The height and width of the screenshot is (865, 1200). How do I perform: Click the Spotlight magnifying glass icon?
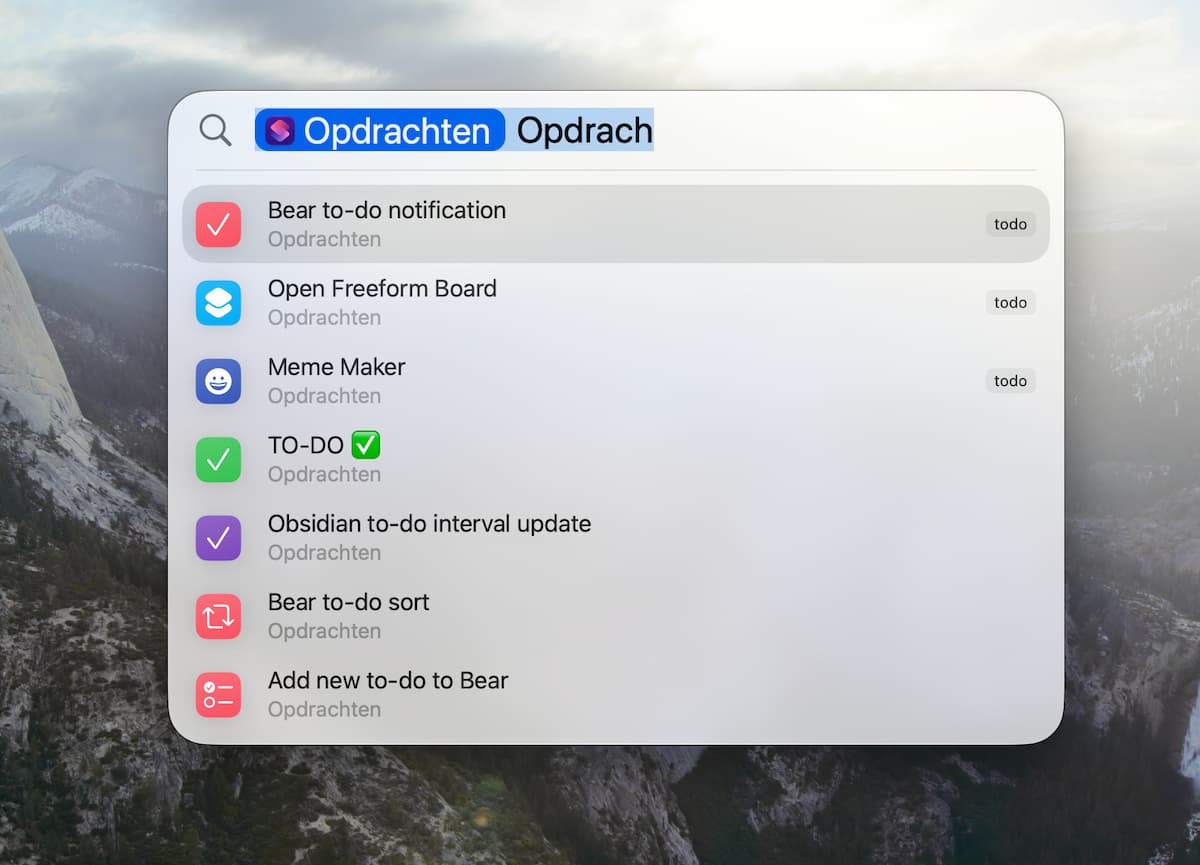pos(215,130)
